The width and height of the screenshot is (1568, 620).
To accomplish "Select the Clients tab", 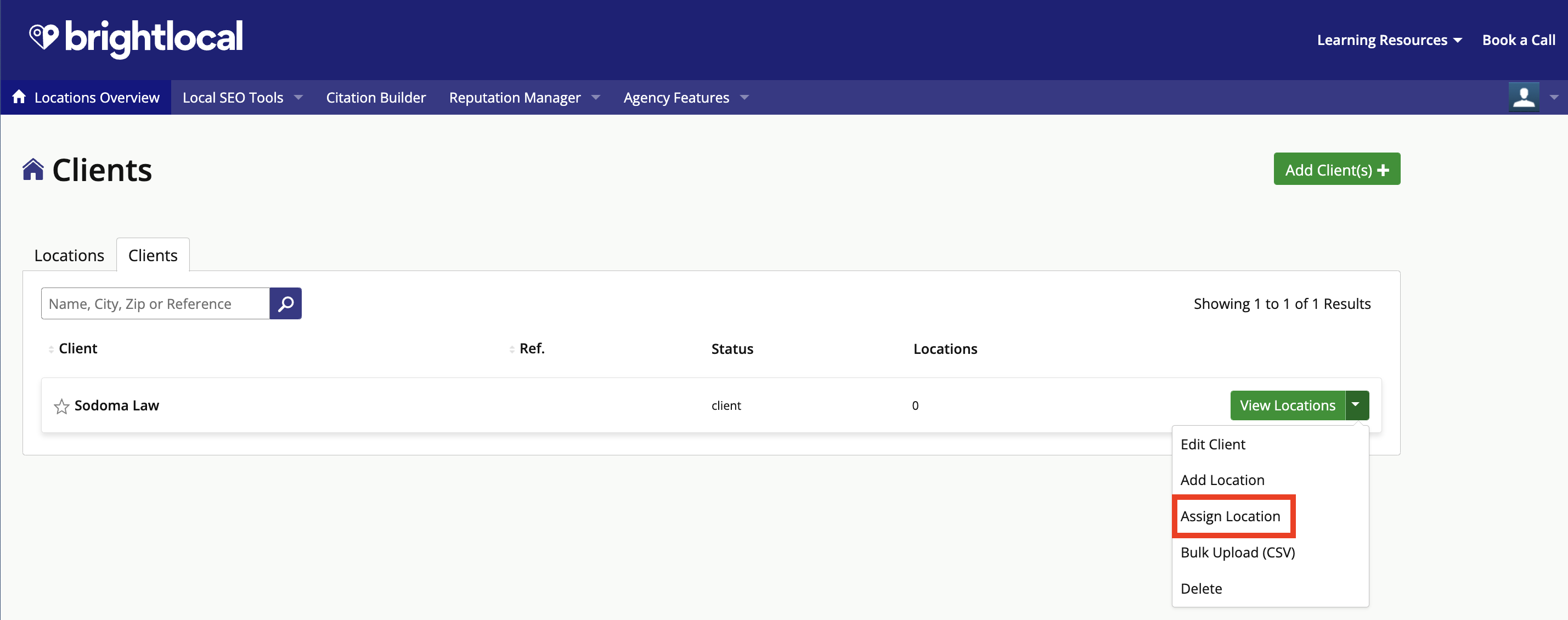I will click(153, 255).
